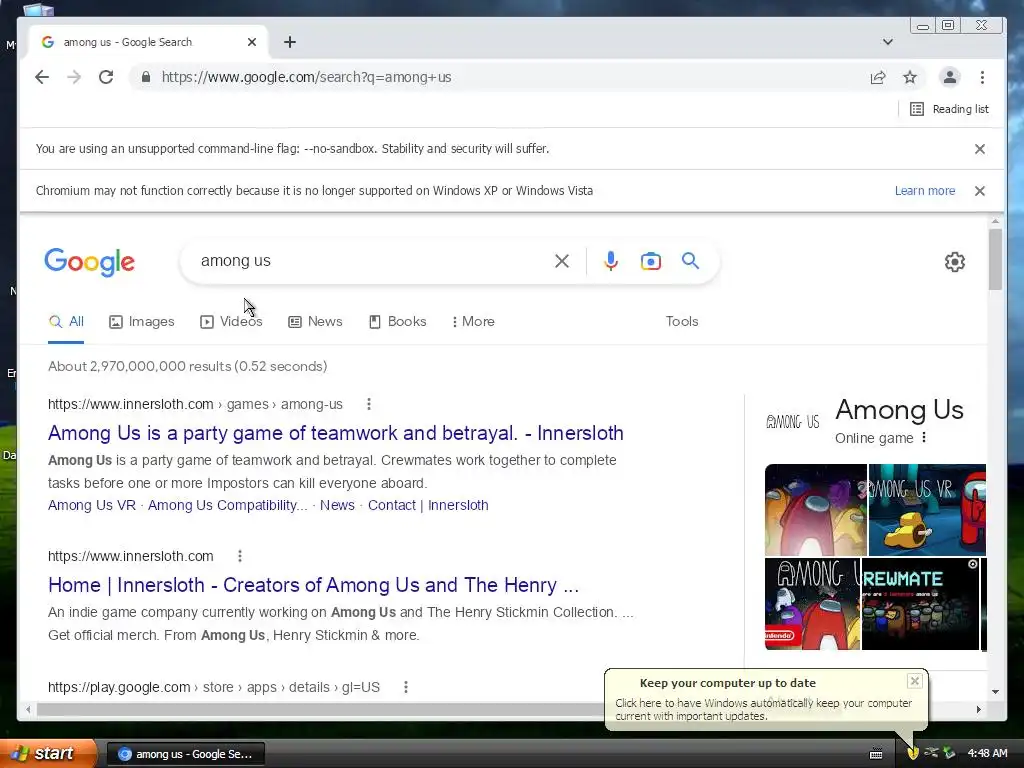Open 'Among Us is a party game' result
The width and height of the screenshot is (1024, 768).
pyautogui.click(x=336, y=433)
